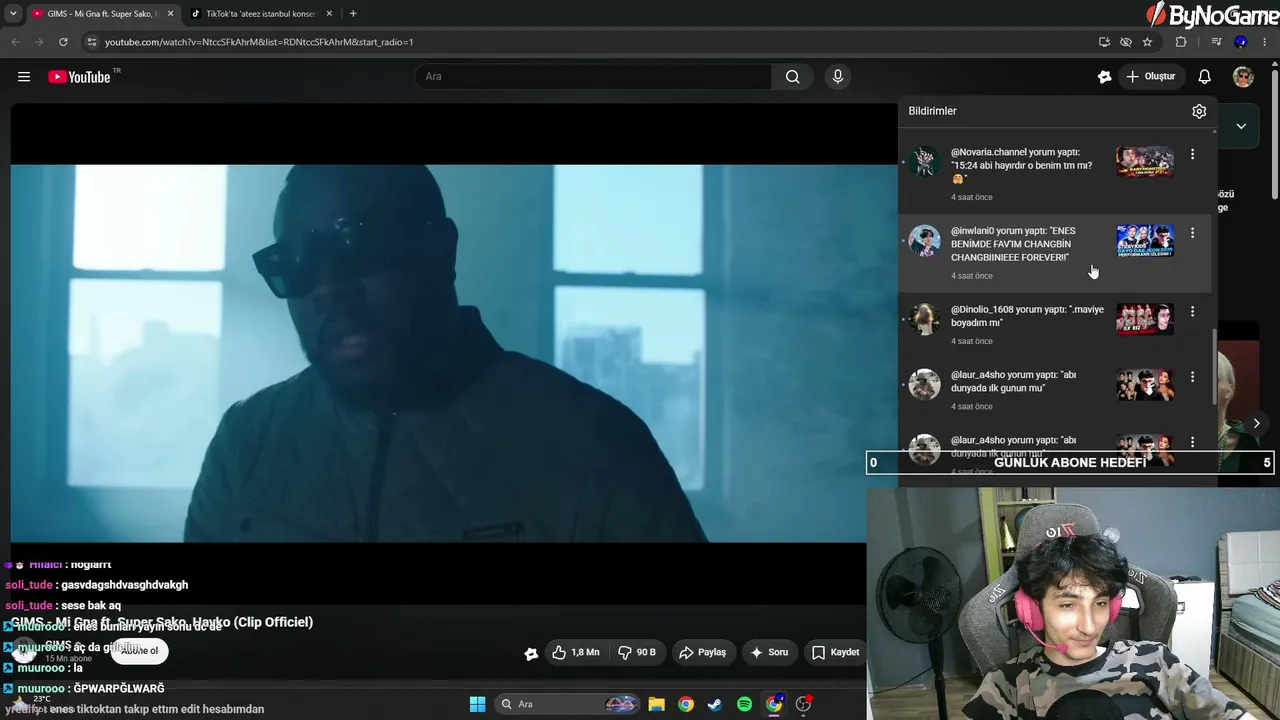Open options for first laur_a4sho notification
Image resolution: width=1280 pixels, height=720 pixels.
[x=1192, y=377]
